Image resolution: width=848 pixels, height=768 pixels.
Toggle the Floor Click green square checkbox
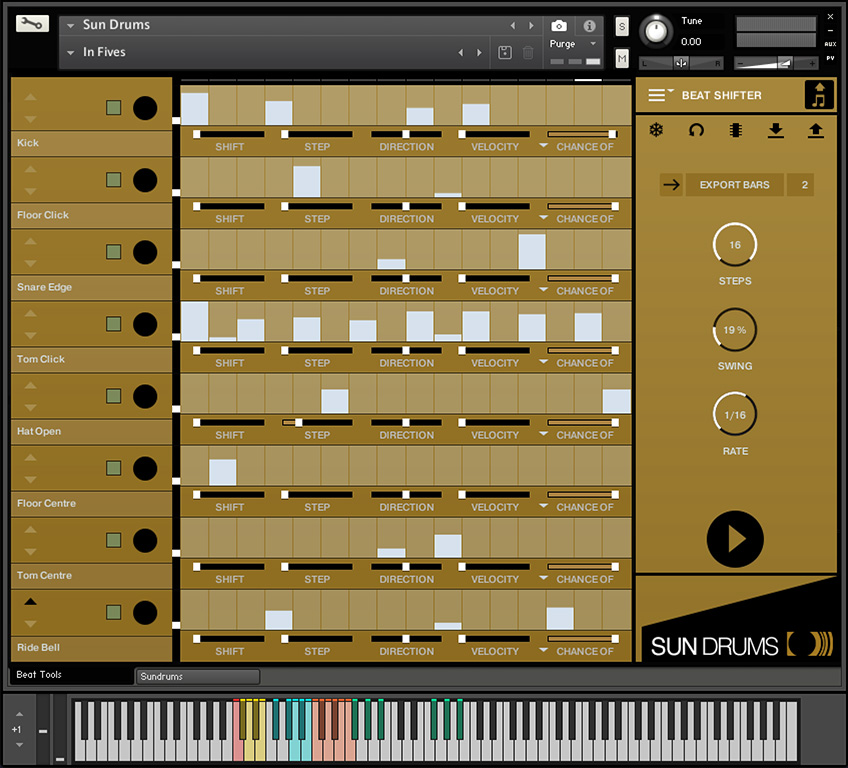(114, 180)
